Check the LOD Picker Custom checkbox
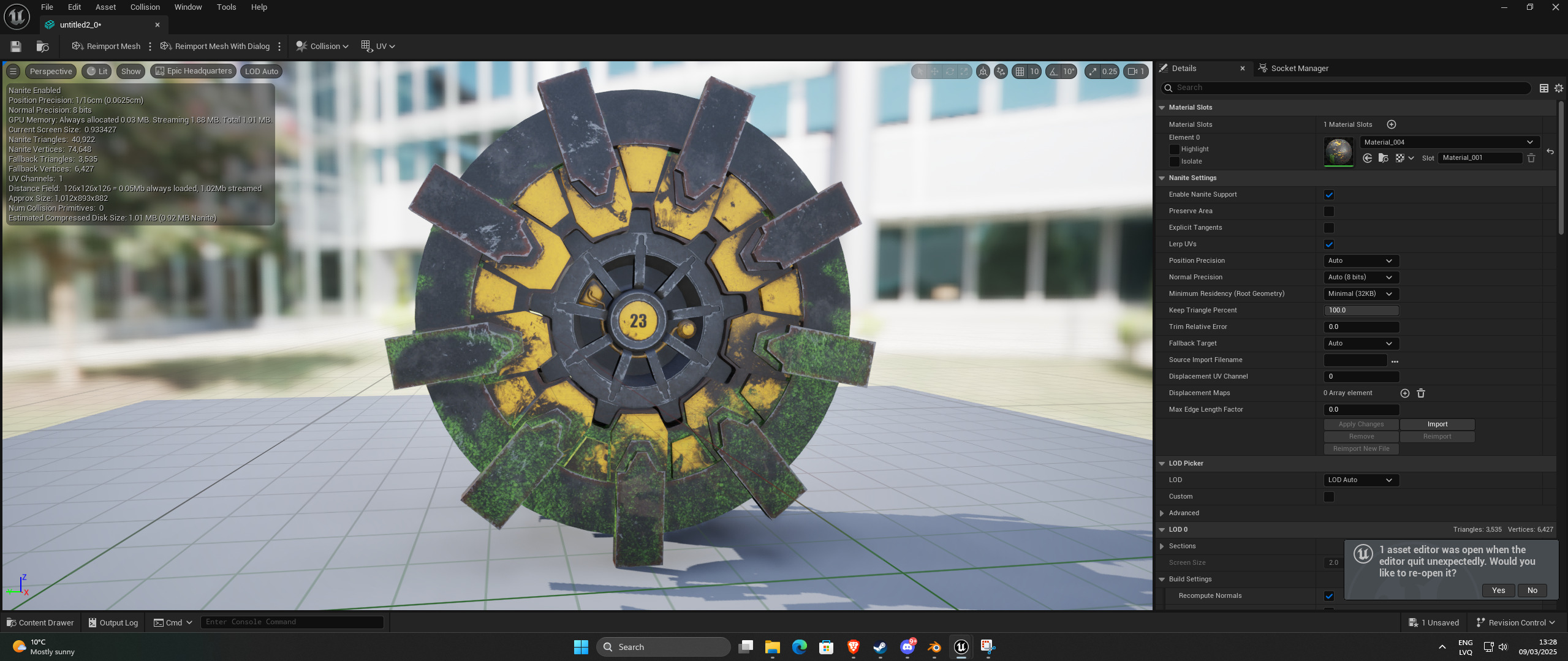 click(x=1329, y=497)
